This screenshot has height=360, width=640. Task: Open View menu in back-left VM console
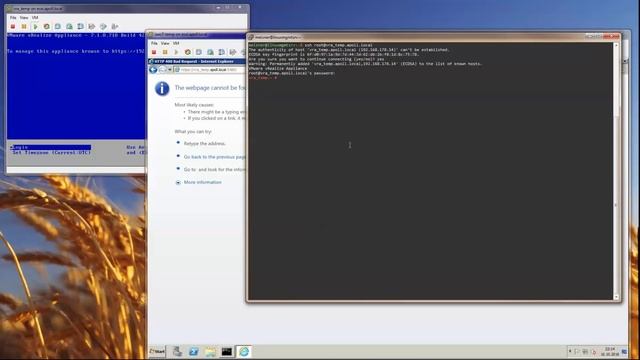[24, 18]
